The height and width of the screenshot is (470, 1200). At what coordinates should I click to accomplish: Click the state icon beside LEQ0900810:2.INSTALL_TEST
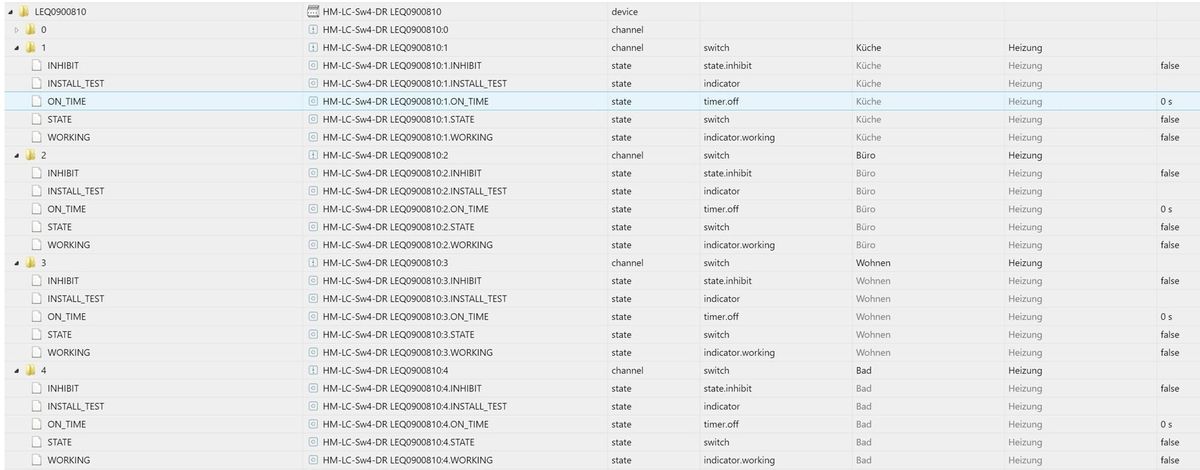coord(314,191)
